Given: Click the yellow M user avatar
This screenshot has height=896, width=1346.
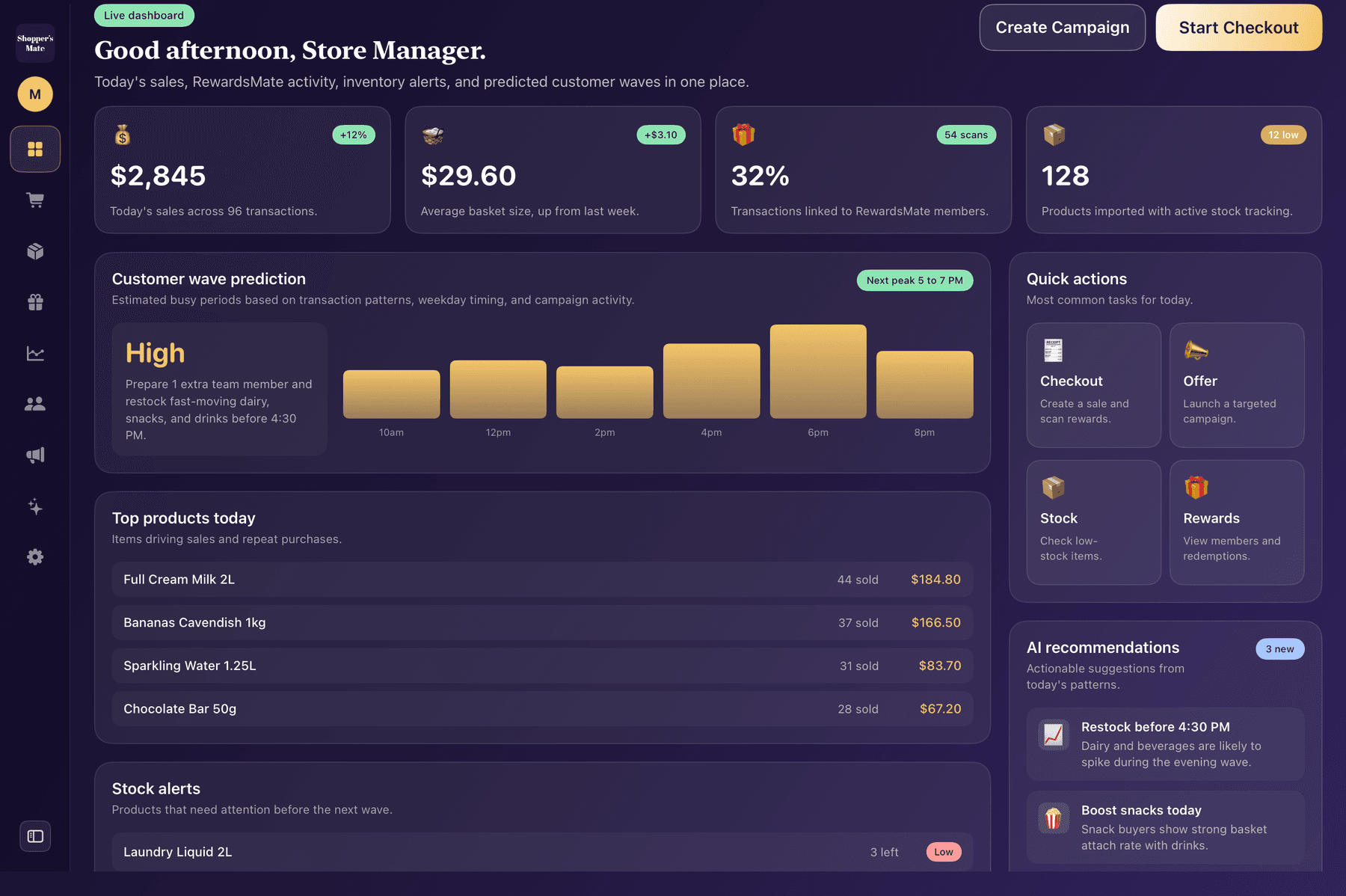Looking at the screenshot, I should (x=35, y=94).
